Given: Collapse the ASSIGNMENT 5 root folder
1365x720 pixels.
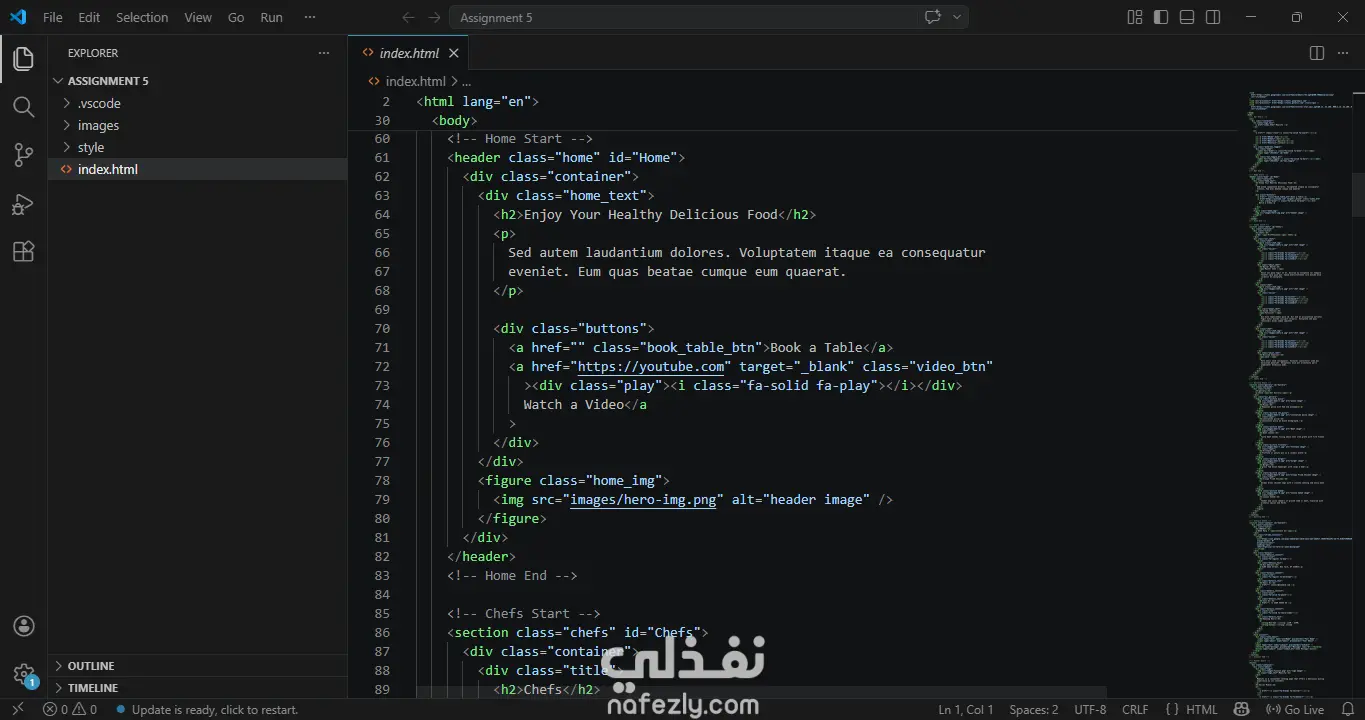Looking at the screenshot, I should (x=197, y=81).
